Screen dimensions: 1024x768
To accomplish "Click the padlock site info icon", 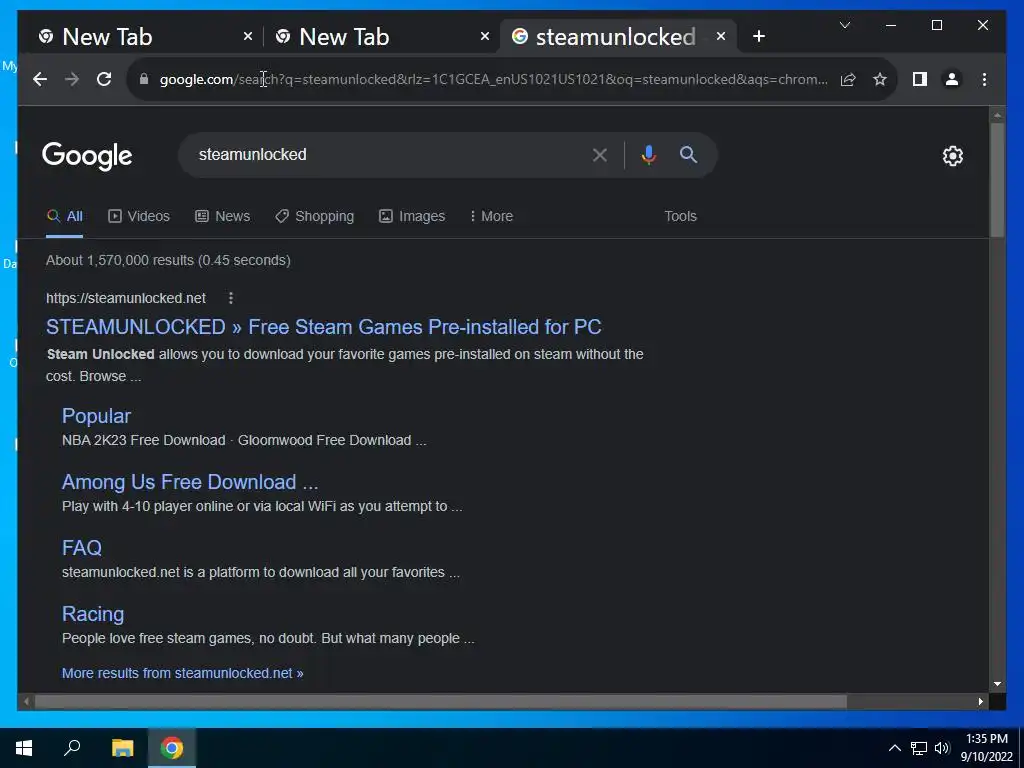I will [x=144, y=79].
